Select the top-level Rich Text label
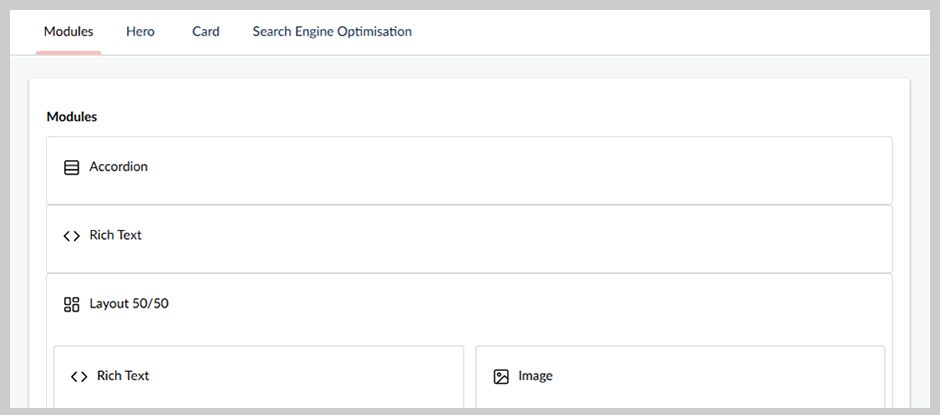 pyautogui.click(x=115, y=235)
